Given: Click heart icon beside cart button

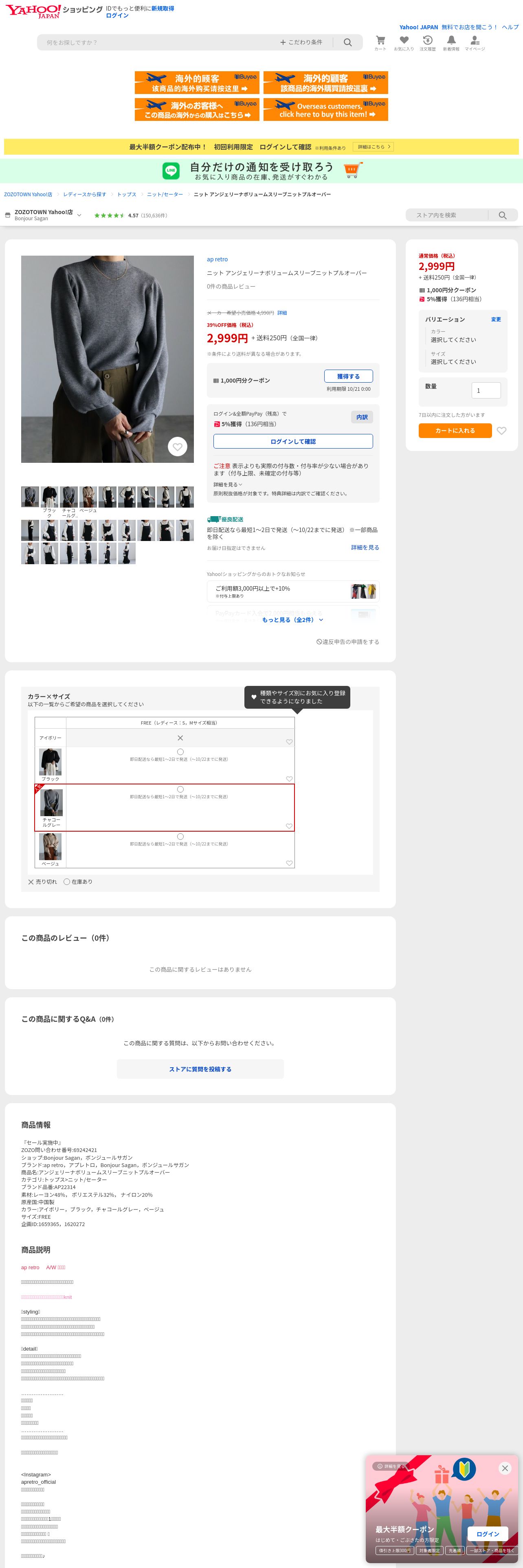Looking at the screenshot, I should pyautogui.click(x=501, y=430).
